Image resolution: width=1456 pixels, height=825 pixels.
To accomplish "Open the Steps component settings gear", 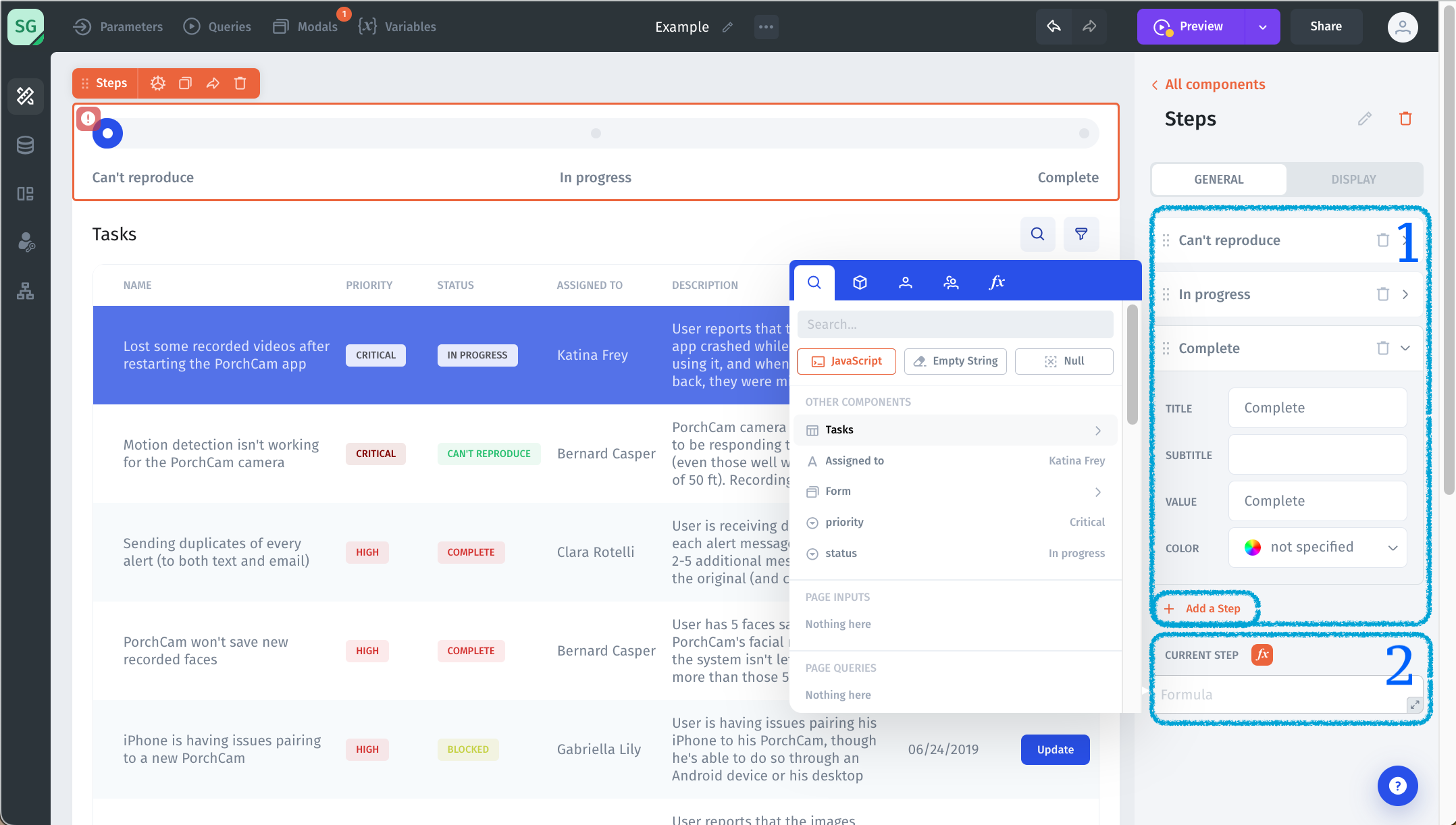I will [157, 83].
